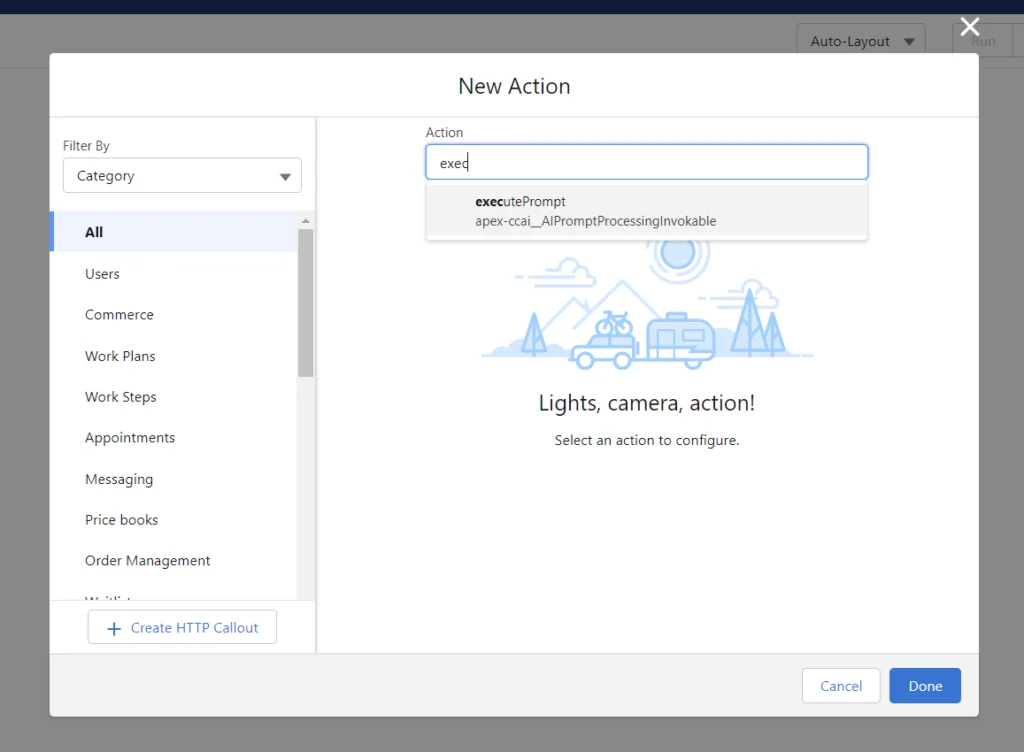Select the All category
1024x752 pixels.
point(94,232)
